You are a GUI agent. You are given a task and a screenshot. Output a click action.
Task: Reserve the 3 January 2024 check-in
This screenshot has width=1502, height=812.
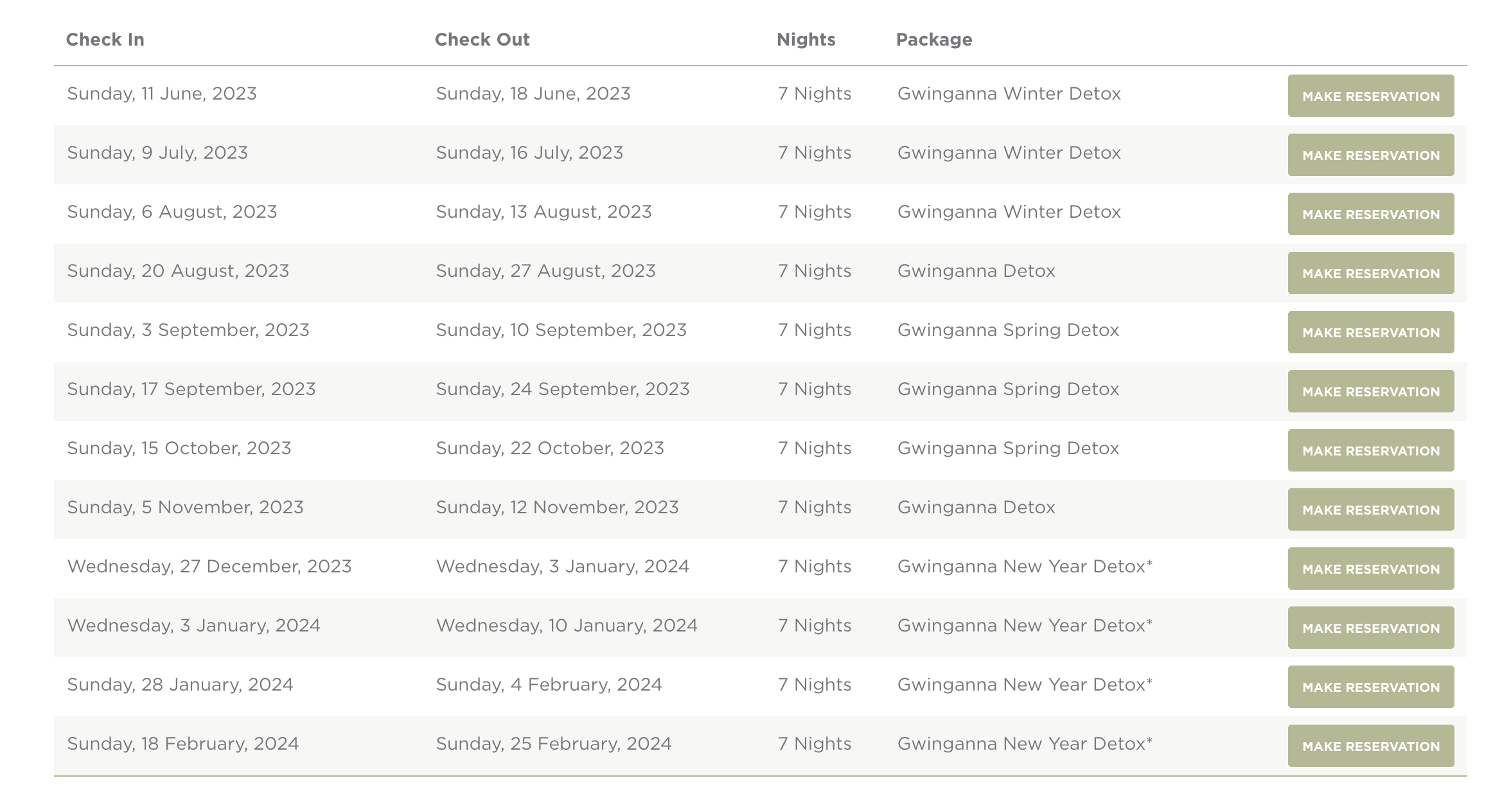tap(1370, 628)
